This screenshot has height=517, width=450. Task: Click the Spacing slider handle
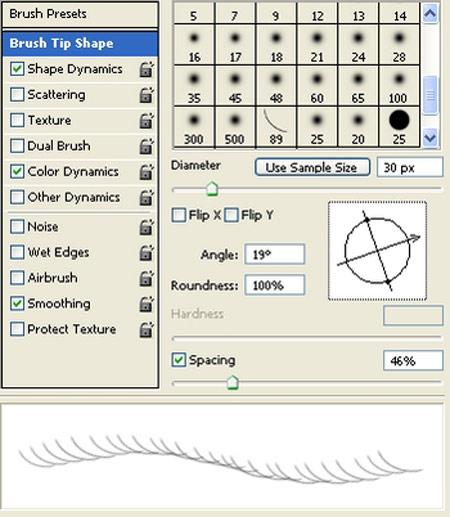[x=232, y=382]
